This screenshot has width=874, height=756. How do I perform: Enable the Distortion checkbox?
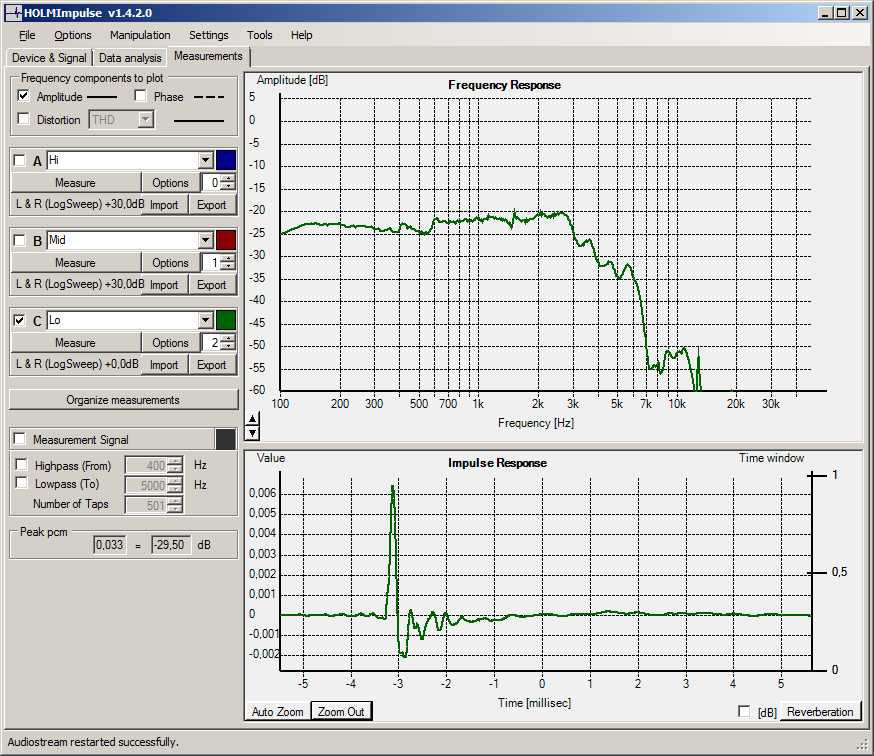[x=23, y=119]
